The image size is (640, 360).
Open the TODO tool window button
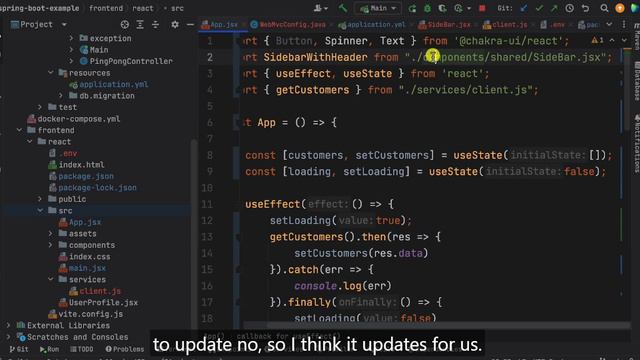(81, 349)
